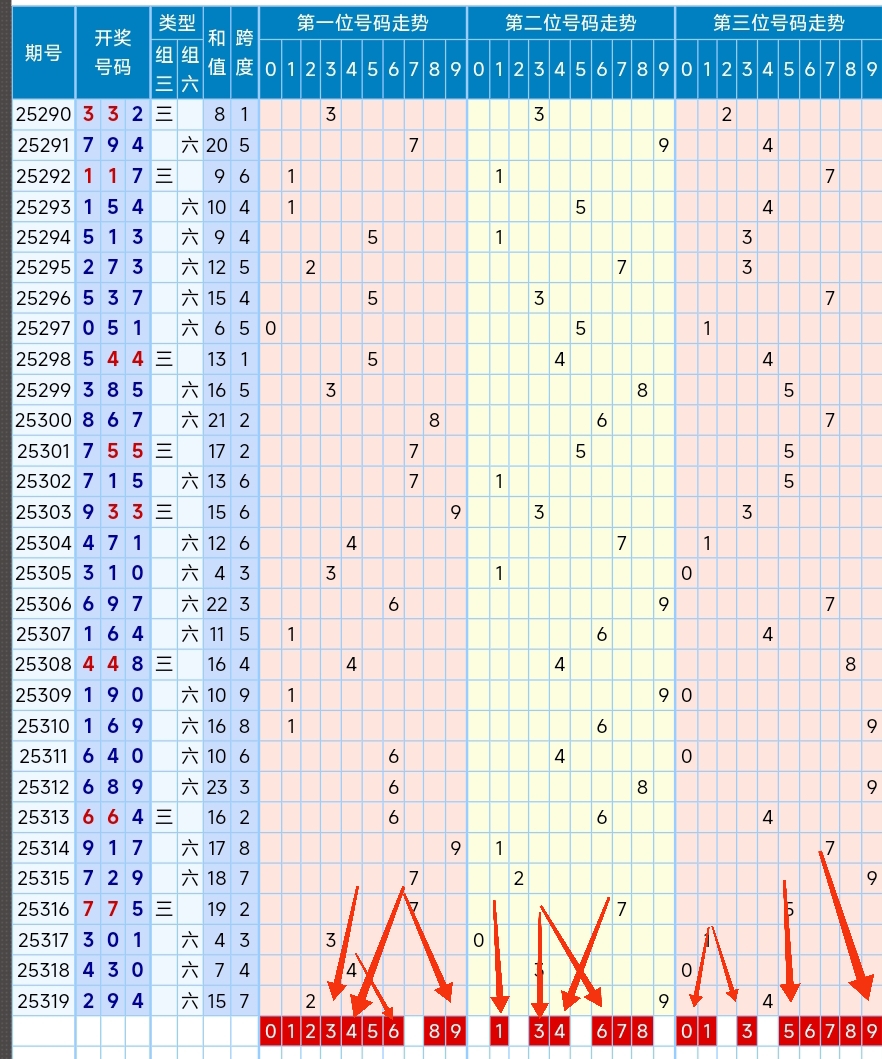This screenshot has width=882, height=1059.
Task: Select red box 3 under third position trend
Action: click(x=747, y=1031)
